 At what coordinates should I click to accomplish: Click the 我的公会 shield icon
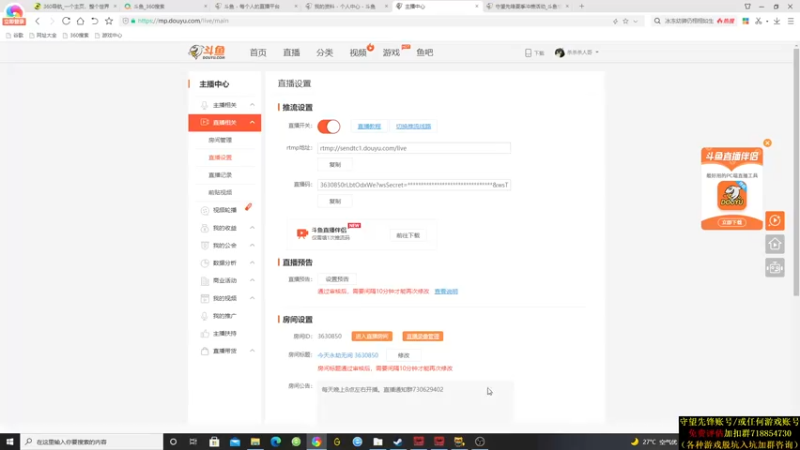205,245
